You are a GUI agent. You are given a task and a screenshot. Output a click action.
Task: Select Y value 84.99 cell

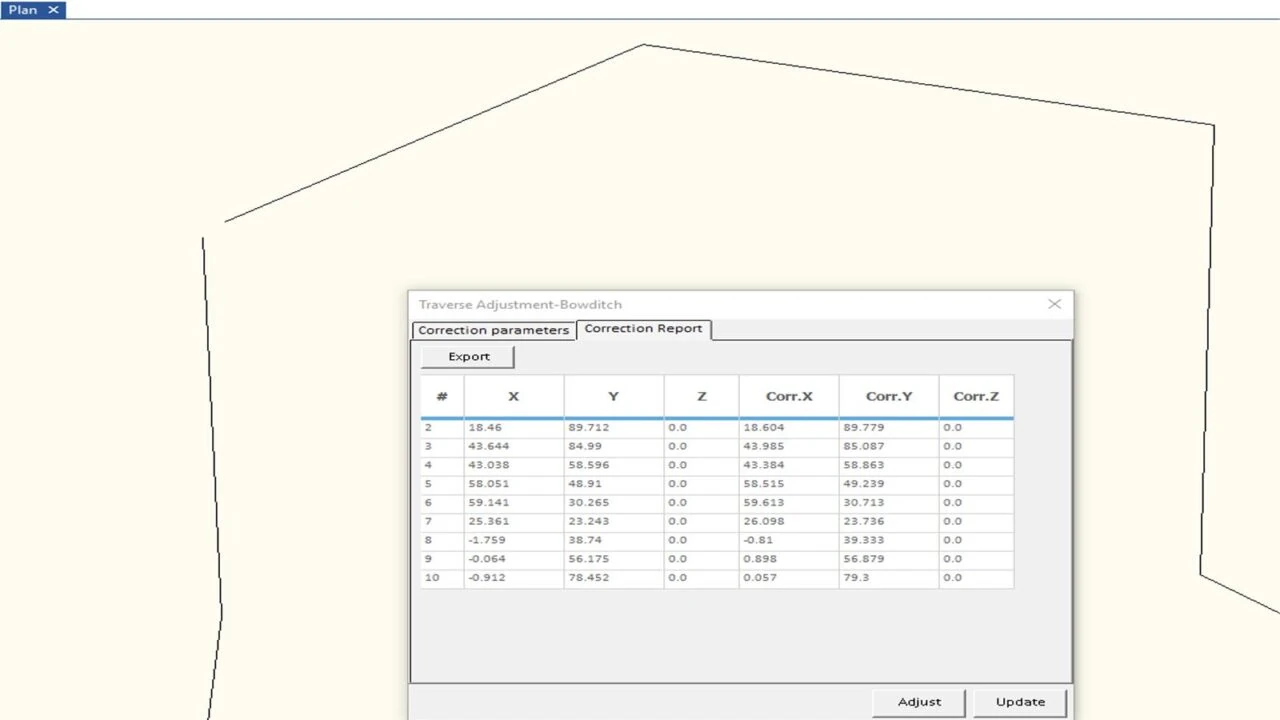(x=614, y=446)
